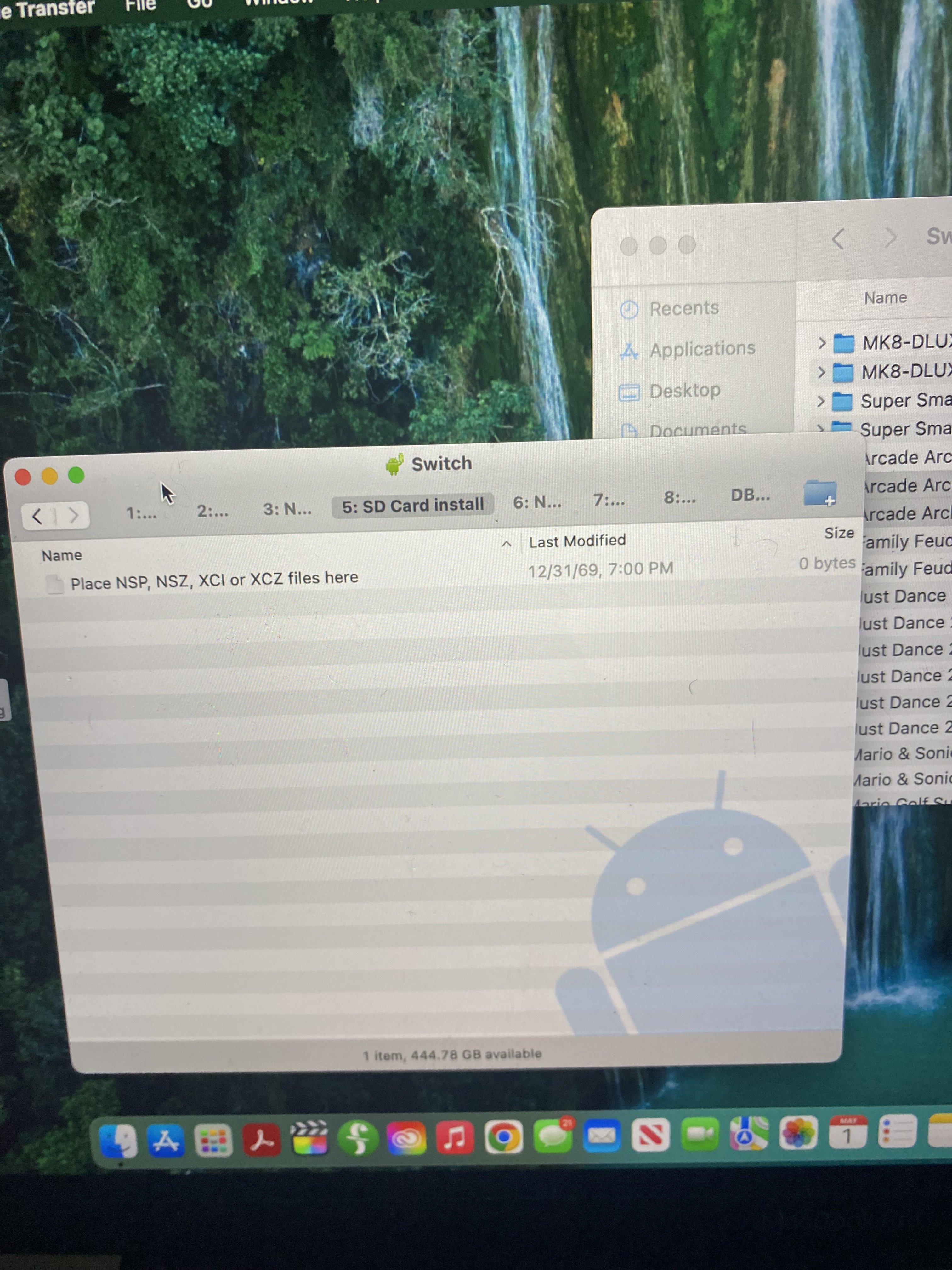The image size is (952, 1270).
Task: Minimize the Switch window with yellow button
Action: coord(50,476)
